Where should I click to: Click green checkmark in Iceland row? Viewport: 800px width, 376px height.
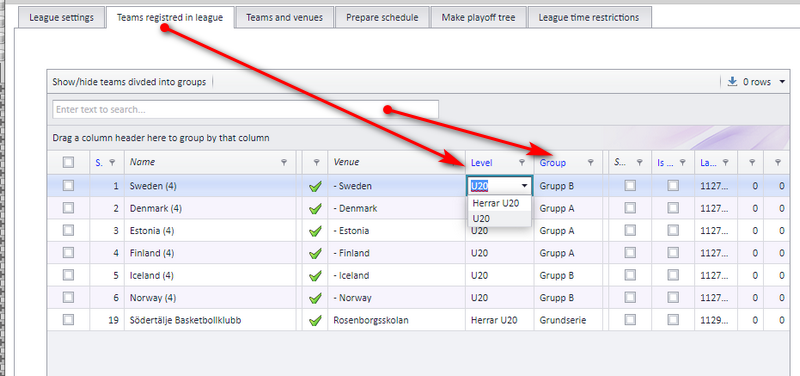tap(315, 276)
